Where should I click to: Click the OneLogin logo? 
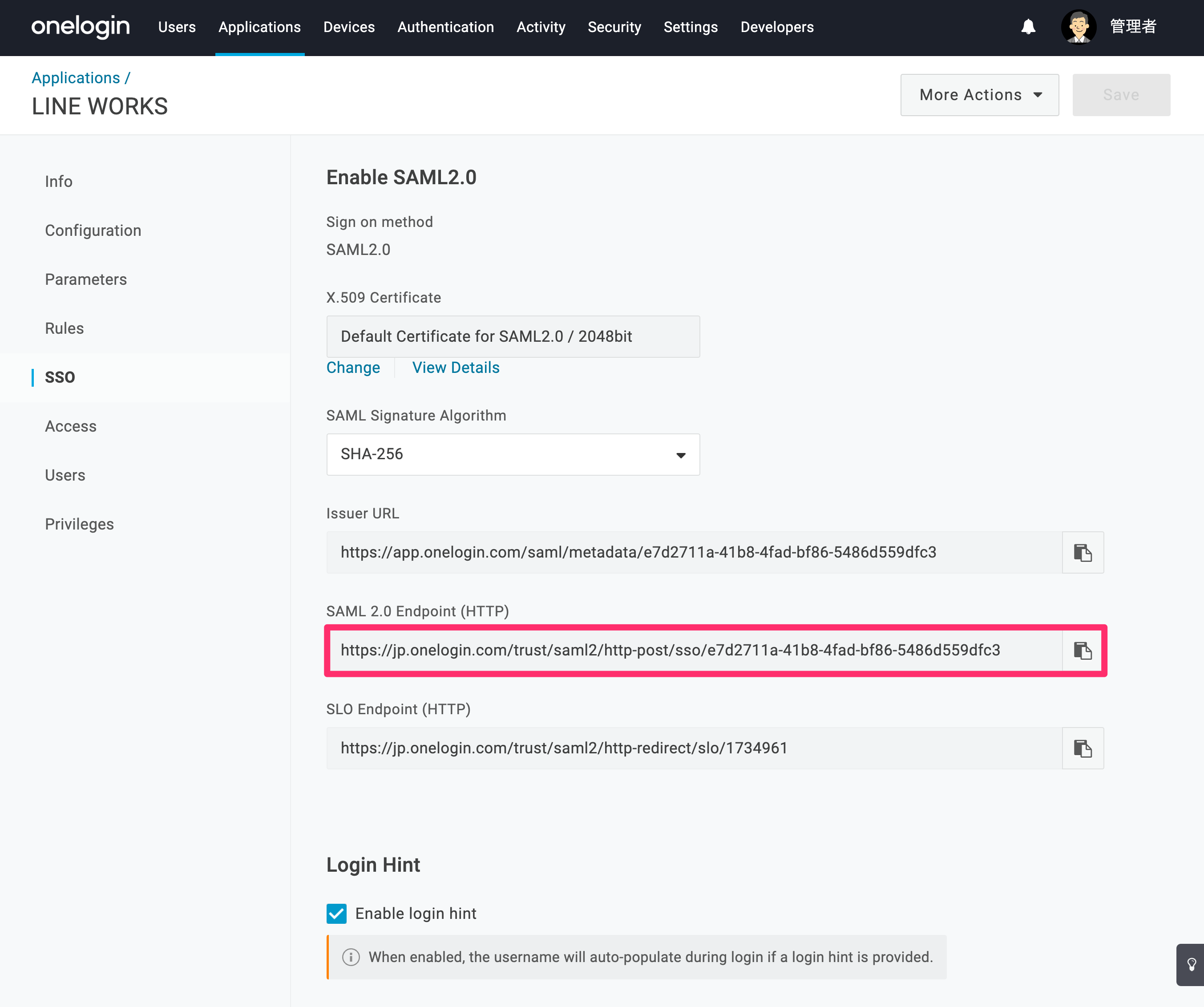pos(80,27)
